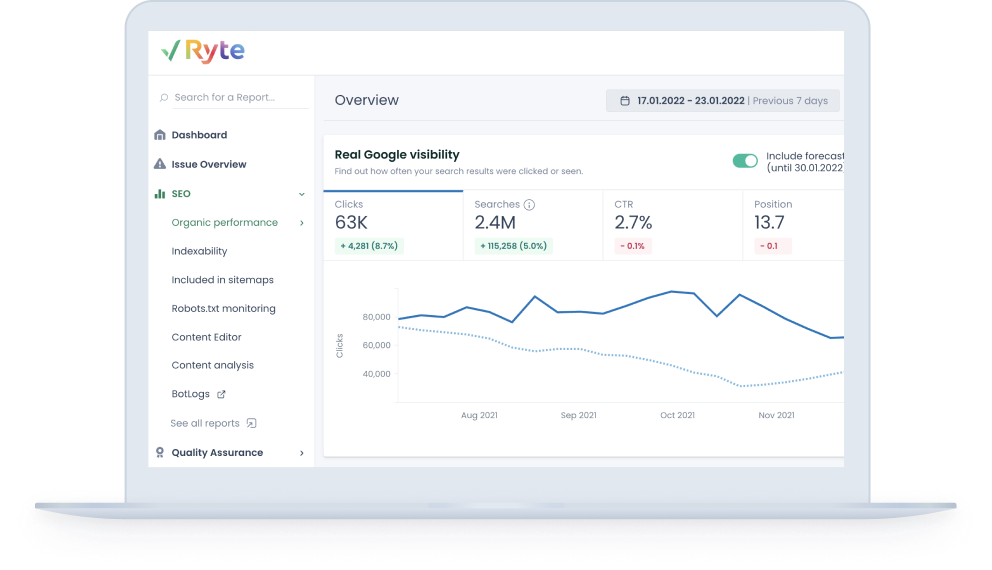Click the search magnifier icon
Viewport: 992px width, 570px height.
click(x=164, y=98)
